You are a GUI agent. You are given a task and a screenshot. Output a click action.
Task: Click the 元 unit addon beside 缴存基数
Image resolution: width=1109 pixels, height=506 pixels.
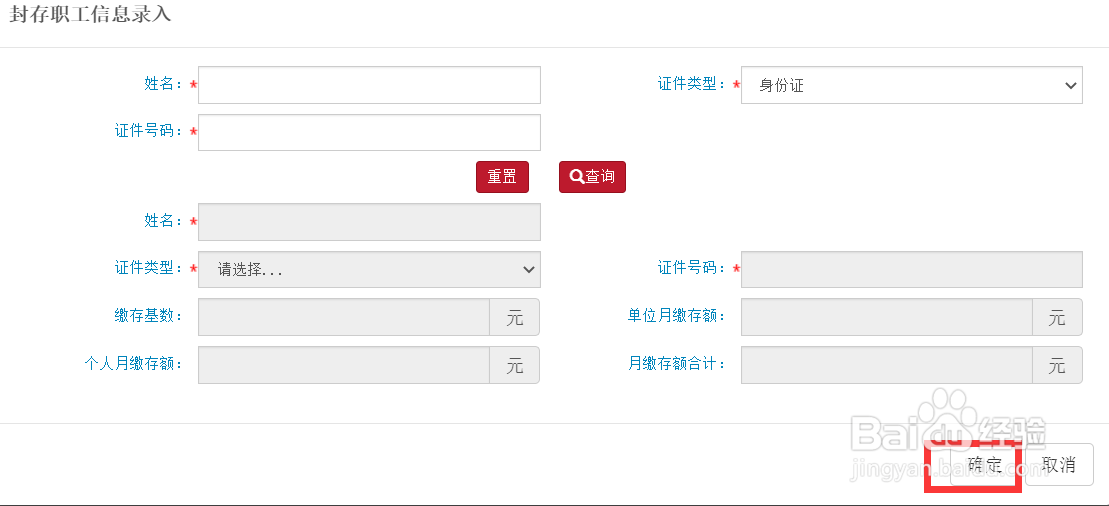click(515, 317)
